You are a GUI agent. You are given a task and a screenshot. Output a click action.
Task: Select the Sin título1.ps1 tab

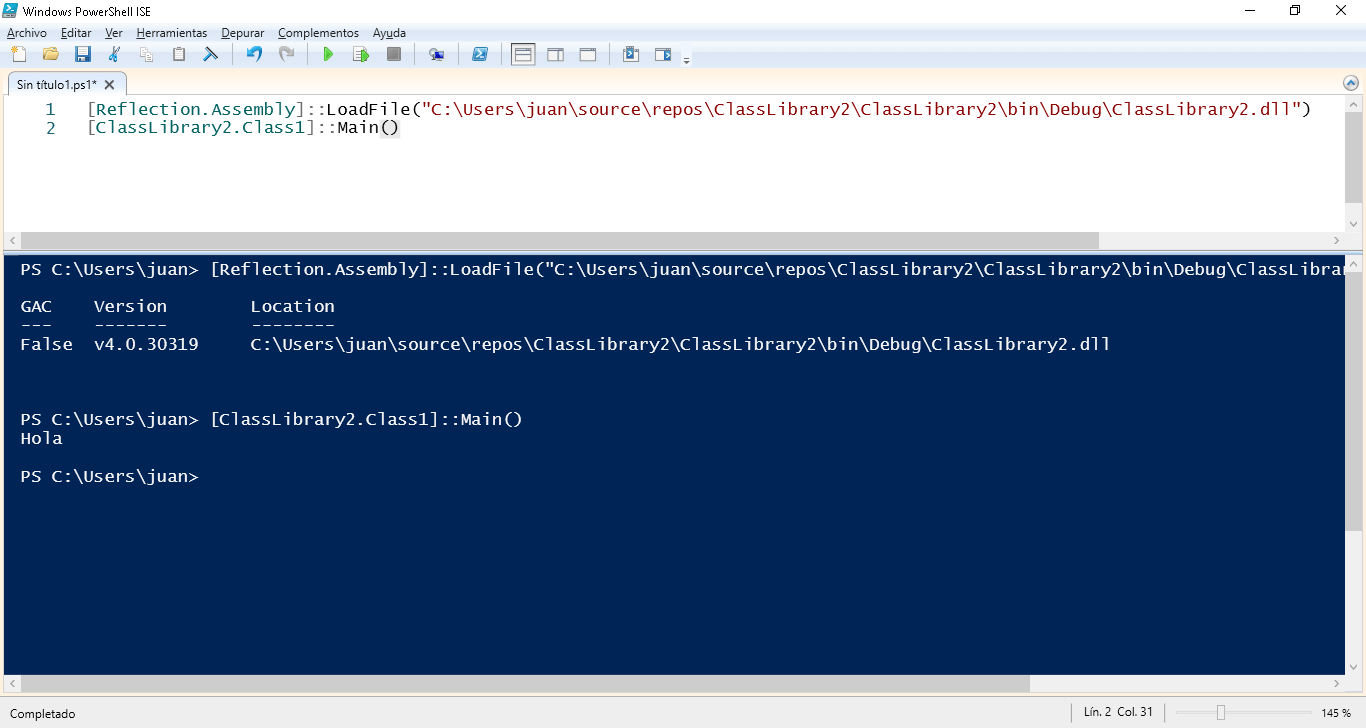coord(55,84)
